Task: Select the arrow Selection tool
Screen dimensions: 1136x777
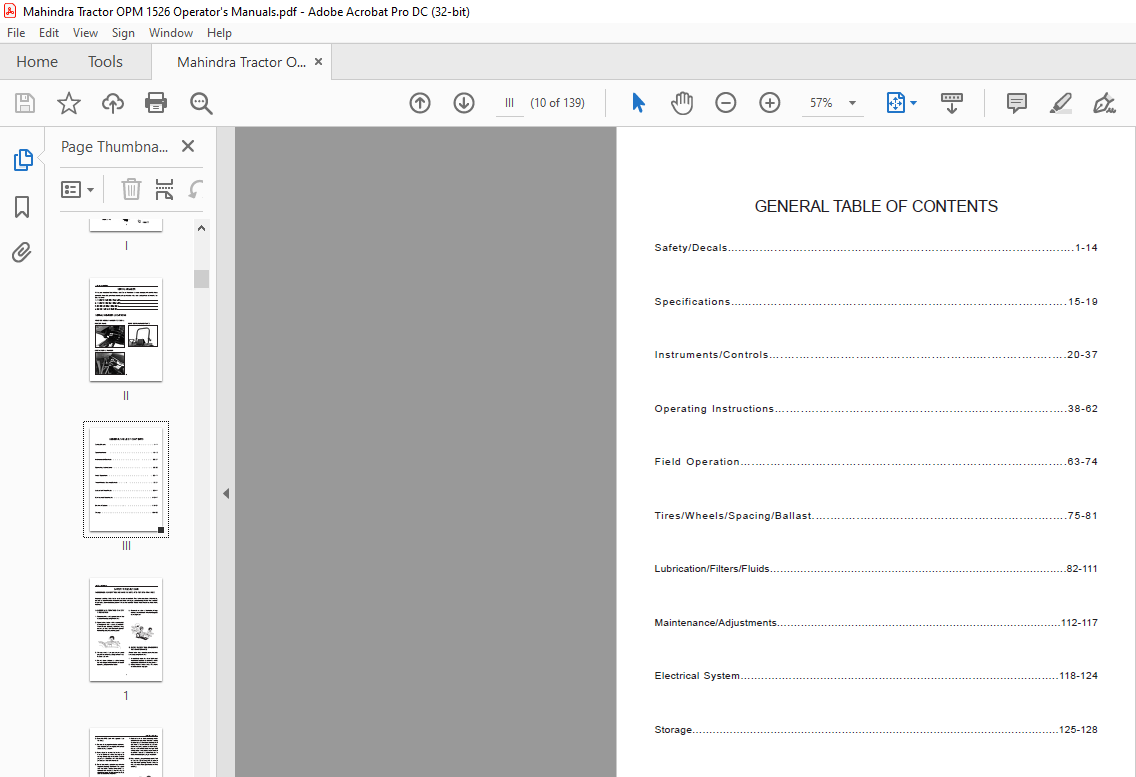Action: pyautogui.click(x=638, y=103)
